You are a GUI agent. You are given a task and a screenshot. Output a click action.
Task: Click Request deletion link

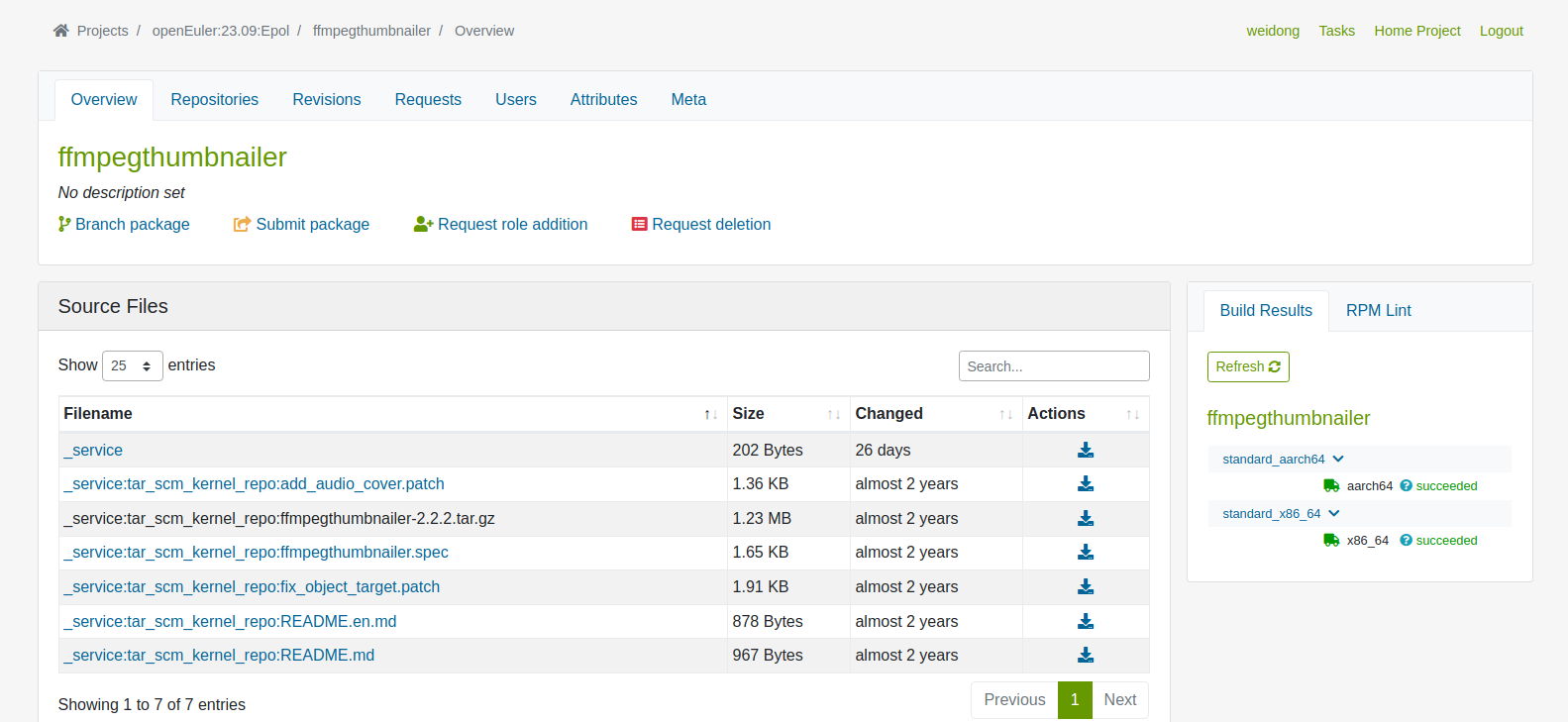[701, 225]
